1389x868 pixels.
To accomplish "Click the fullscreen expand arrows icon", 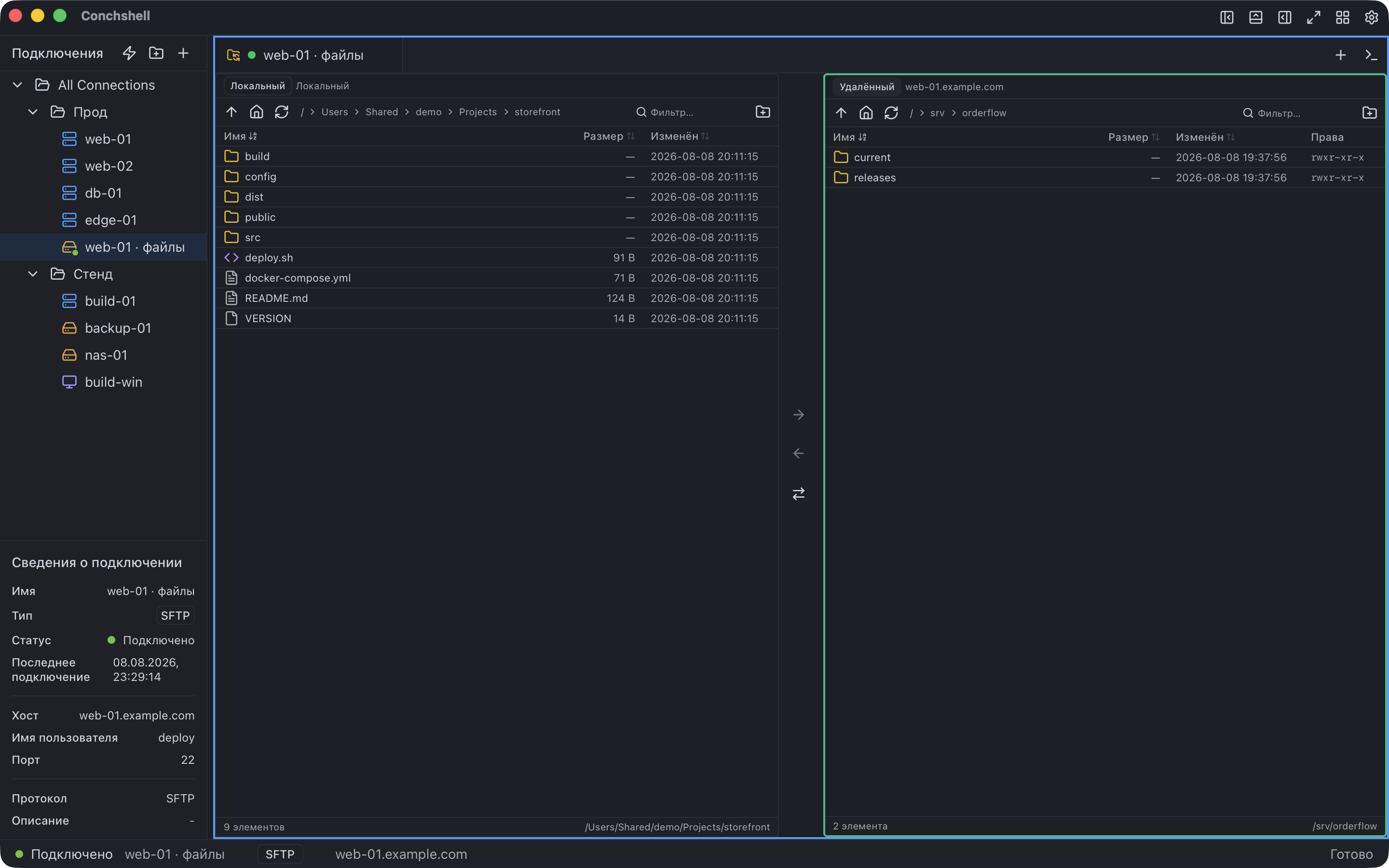I will (x=1314, y=17).
